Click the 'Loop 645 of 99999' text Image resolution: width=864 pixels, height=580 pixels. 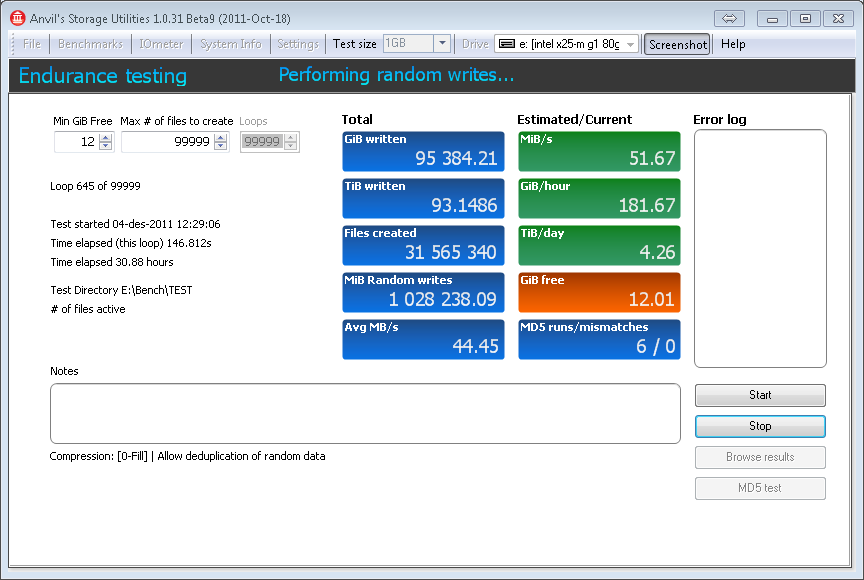(95, 186)
